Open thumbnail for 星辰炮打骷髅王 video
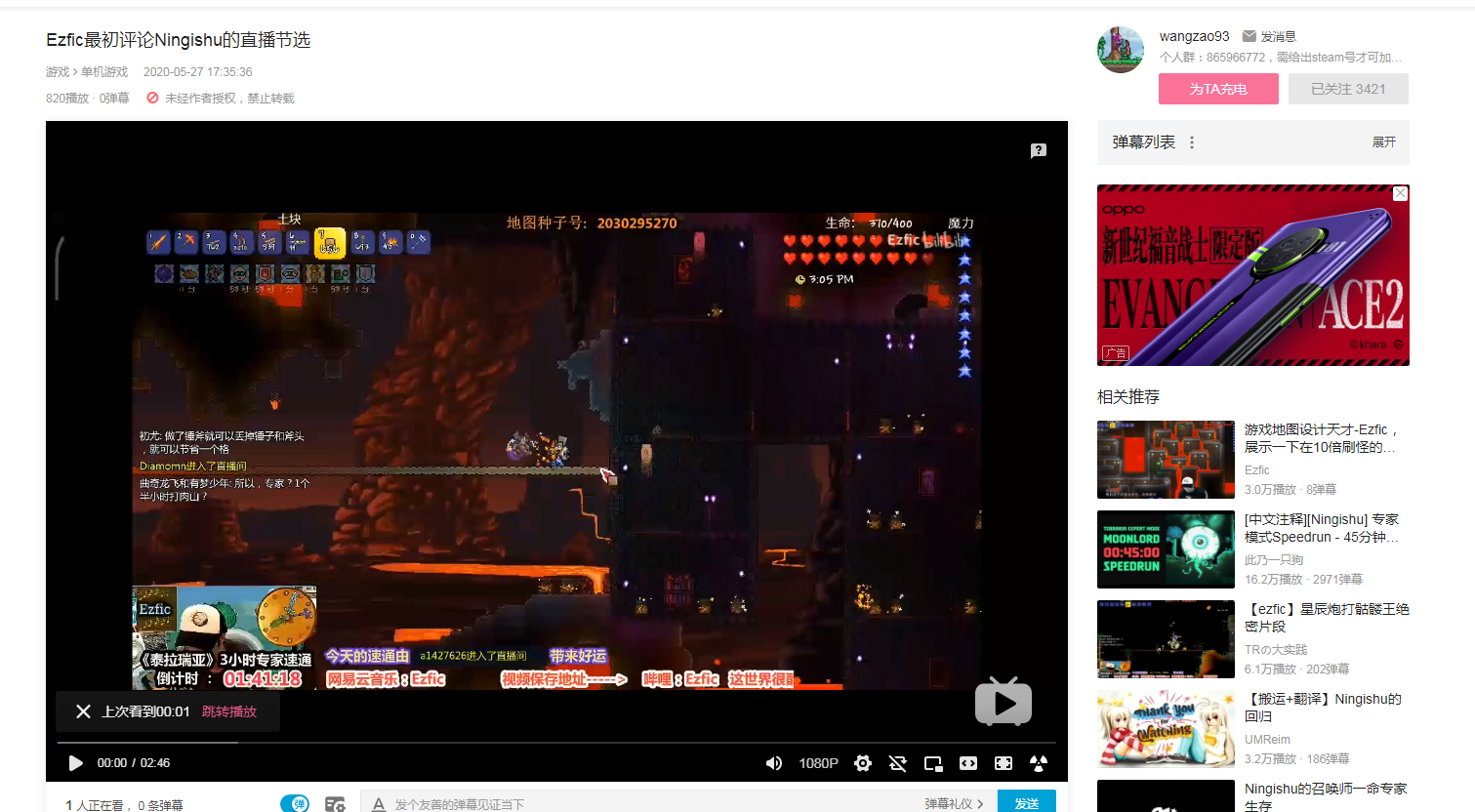Image resolution: width=1475 pixels, height=812 pixels. coord(1166,639)
